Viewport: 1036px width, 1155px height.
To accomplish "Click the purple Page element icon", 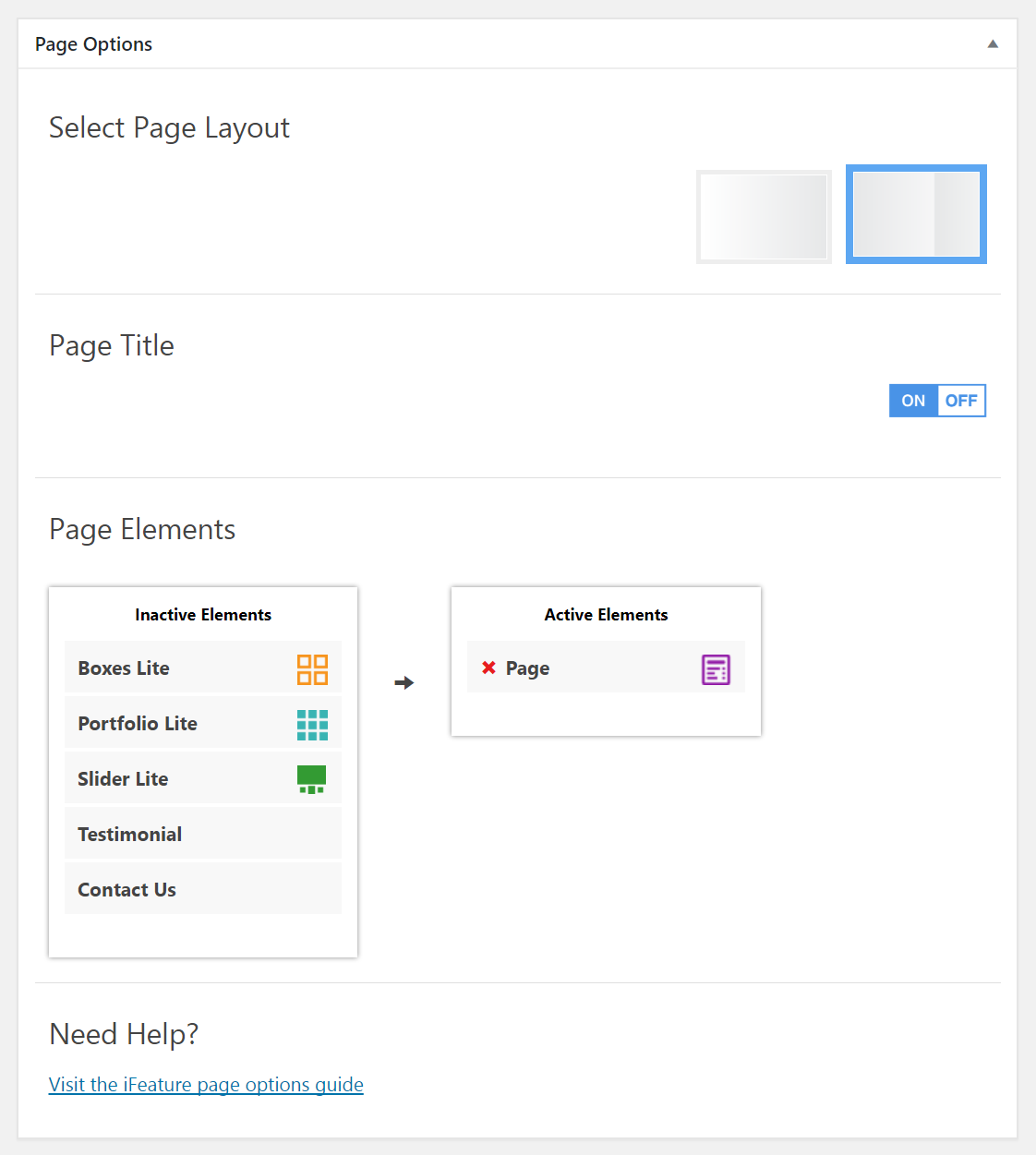I will click(716, 669).
